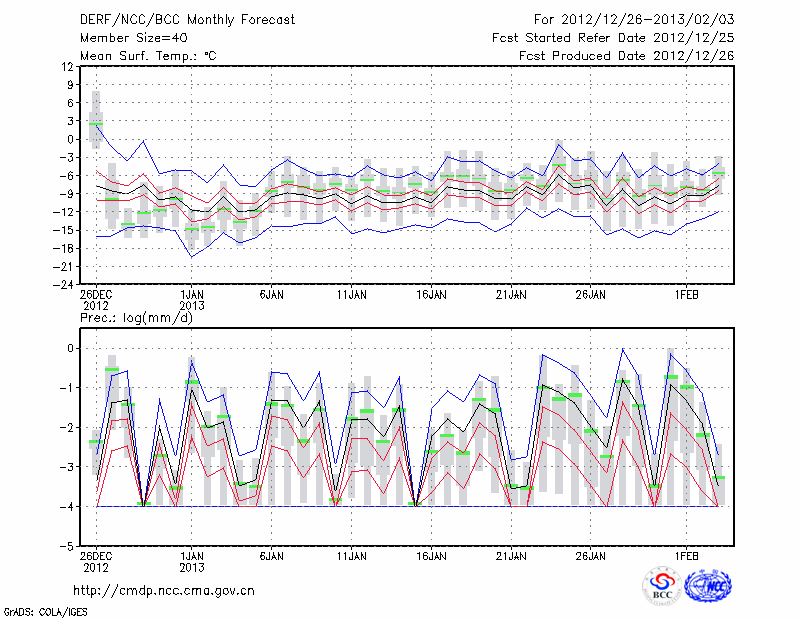Viewport: 800px width, 618px height.
Task: Click 1JAN 2013 label under precipitation chart
Action: pyautogui.click(x=192, y=560)
